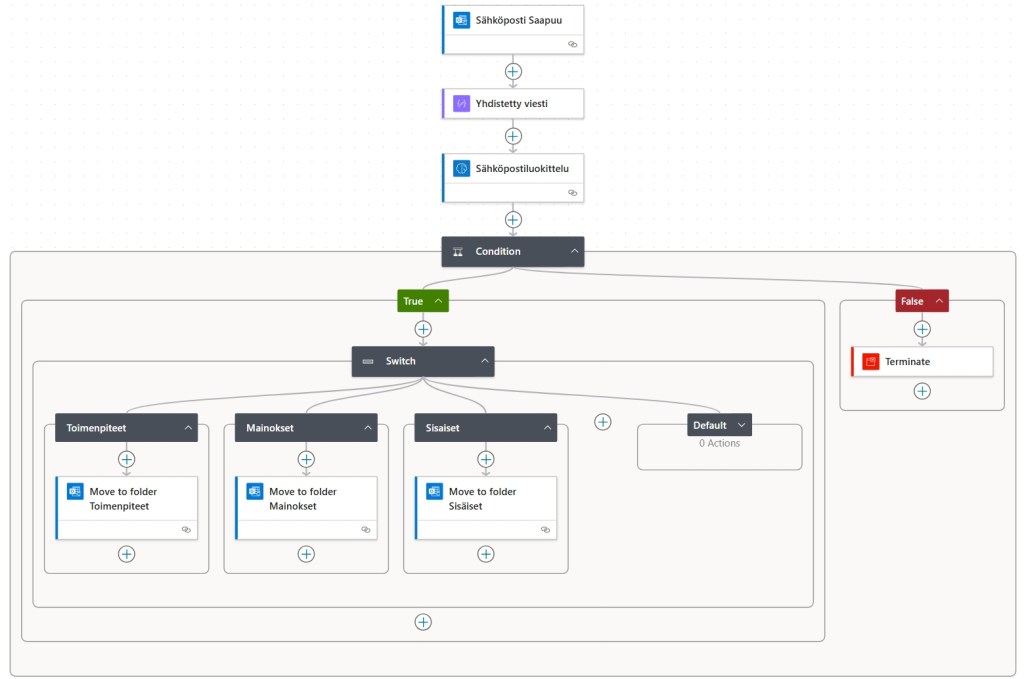Collapse the False branch

tap(938, 301)
